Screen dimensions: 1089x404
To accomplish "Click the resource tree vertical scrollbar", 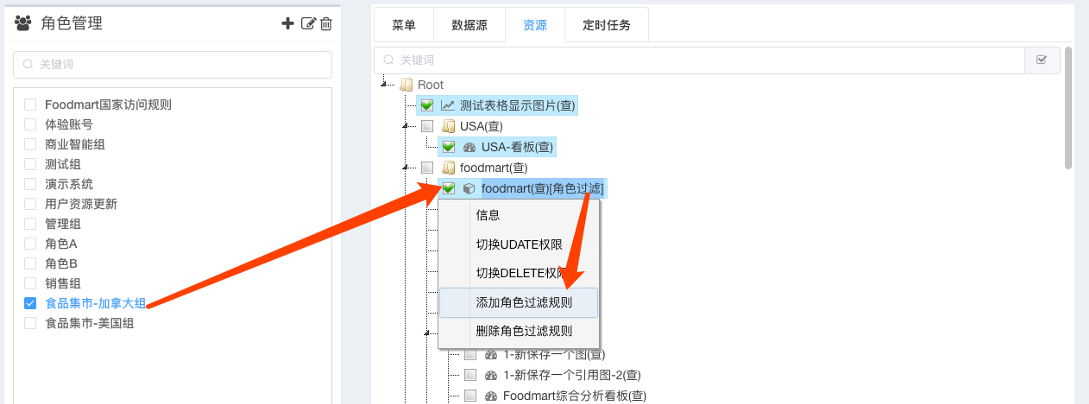I will point(1068,120).
